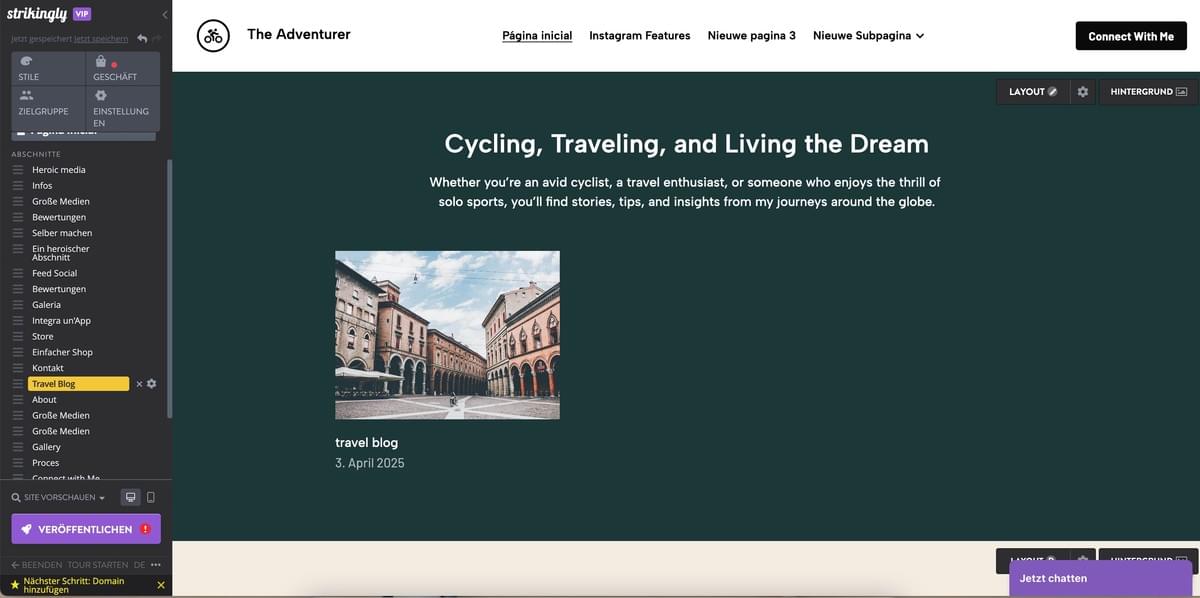Click the drag handle beside Einfacher Shop
The height and width of the screenshot is (598, 1200).
coord(18,352)
